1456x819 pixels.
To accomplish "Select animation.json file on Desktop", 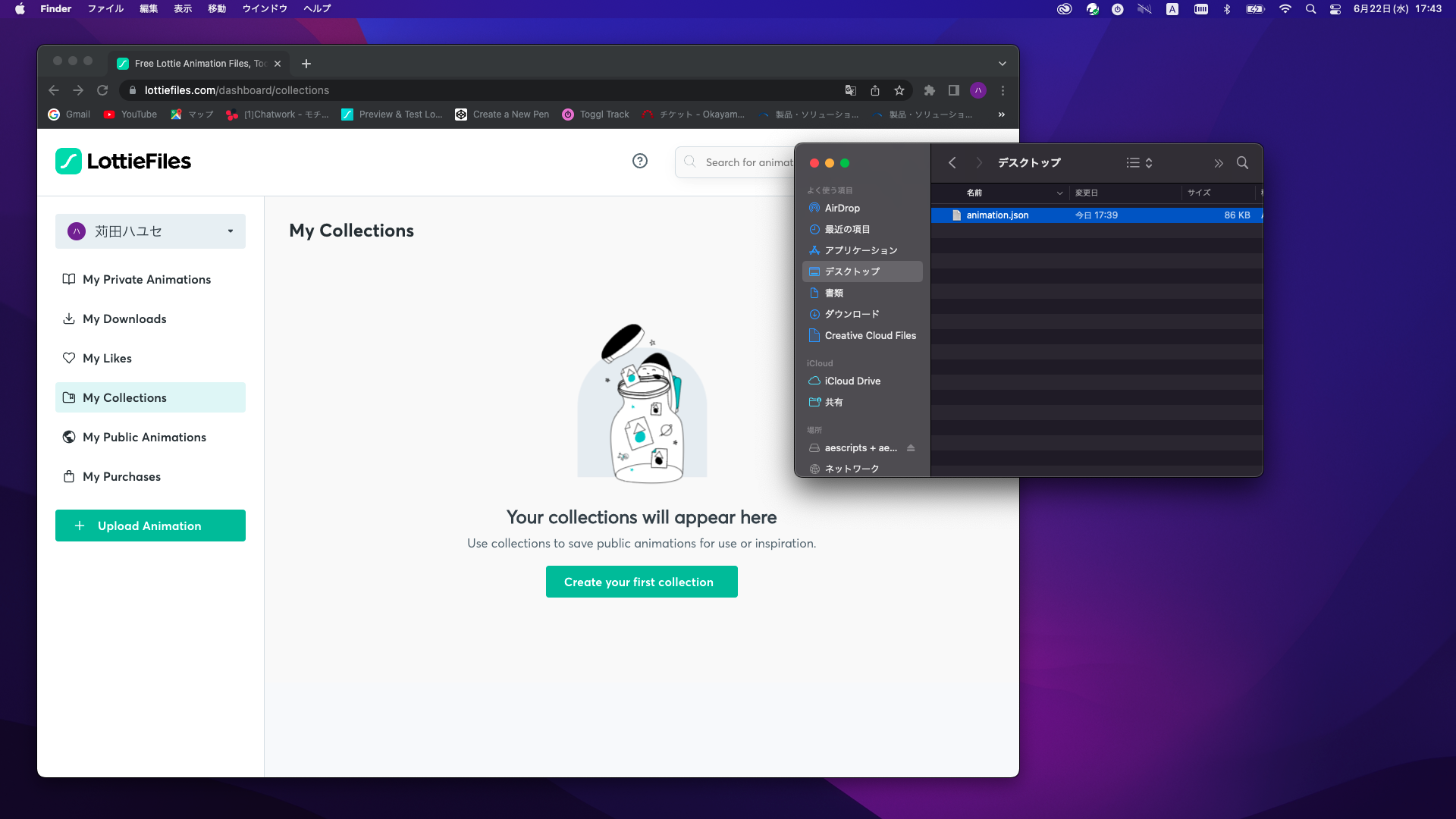I will coord(997,215).
